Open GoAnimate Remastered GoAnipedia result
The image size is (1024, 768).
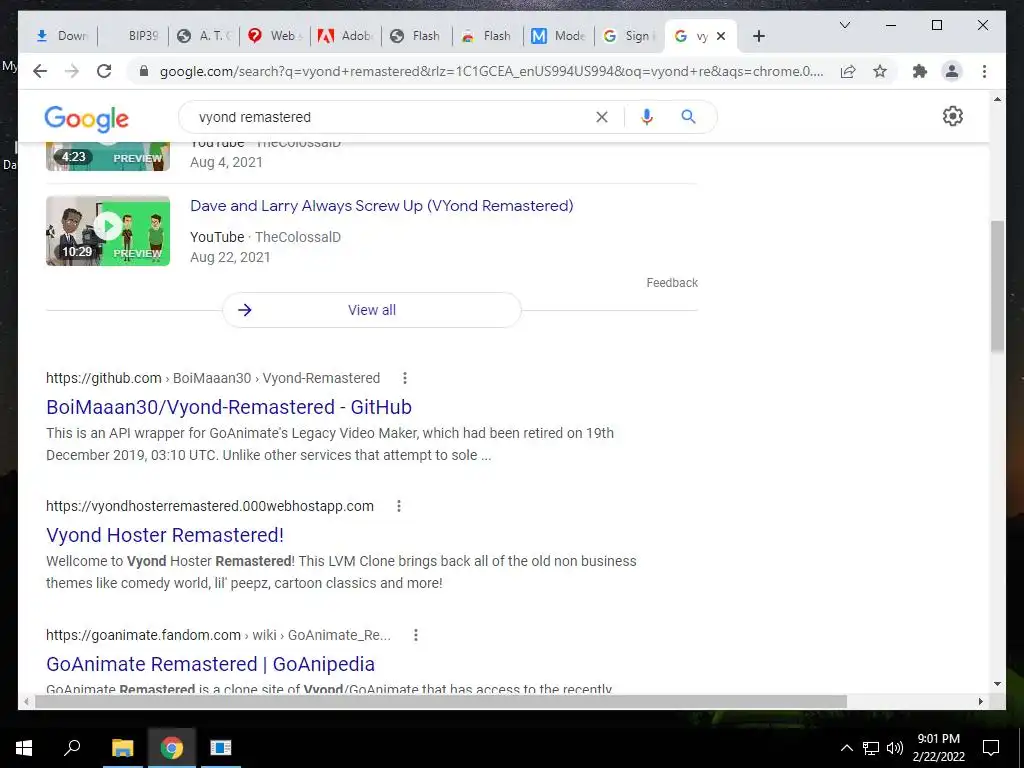point(210,664)
